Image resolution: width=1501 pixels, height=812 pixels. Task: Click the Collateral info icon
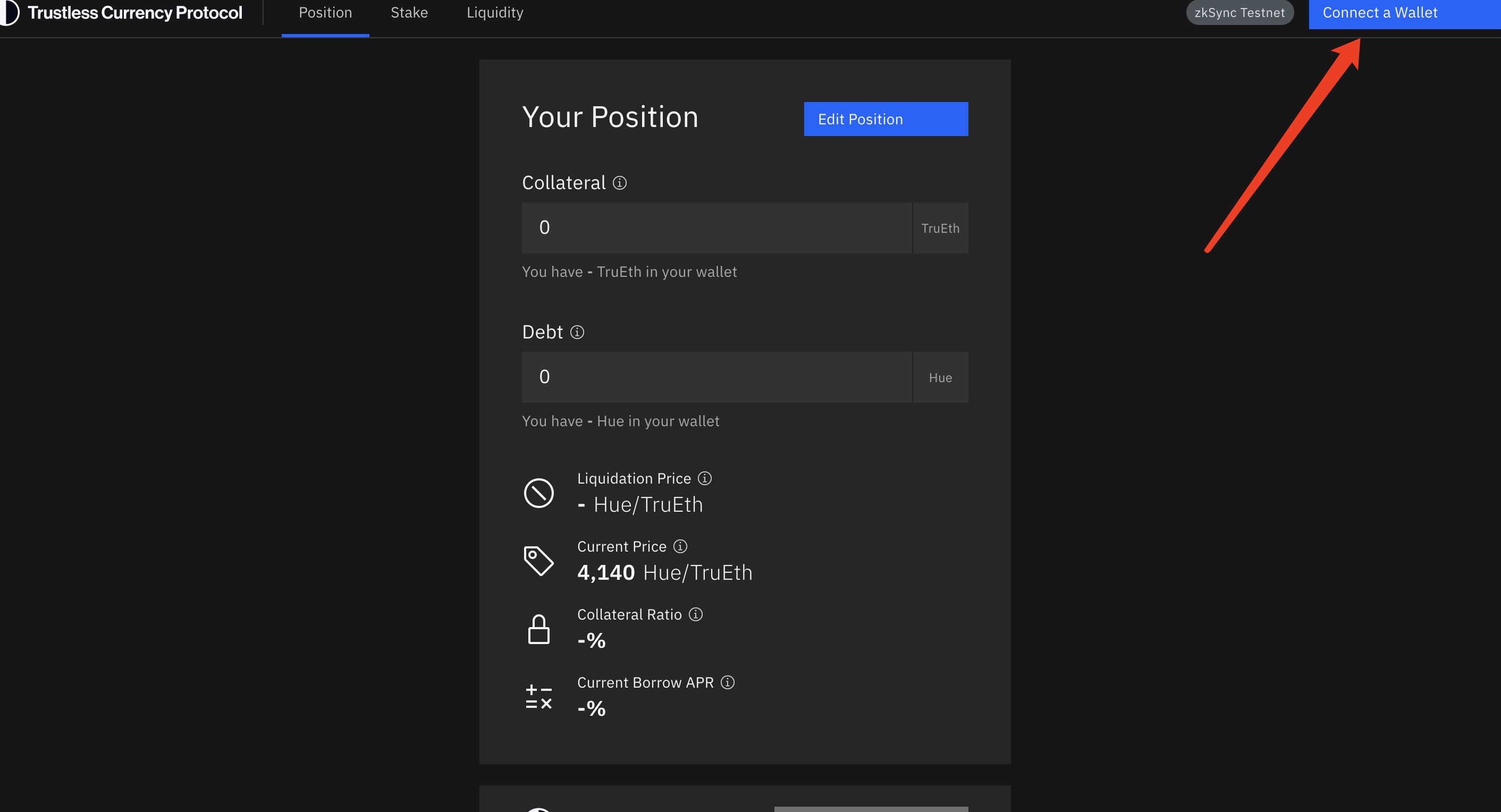tap(619, 183)
